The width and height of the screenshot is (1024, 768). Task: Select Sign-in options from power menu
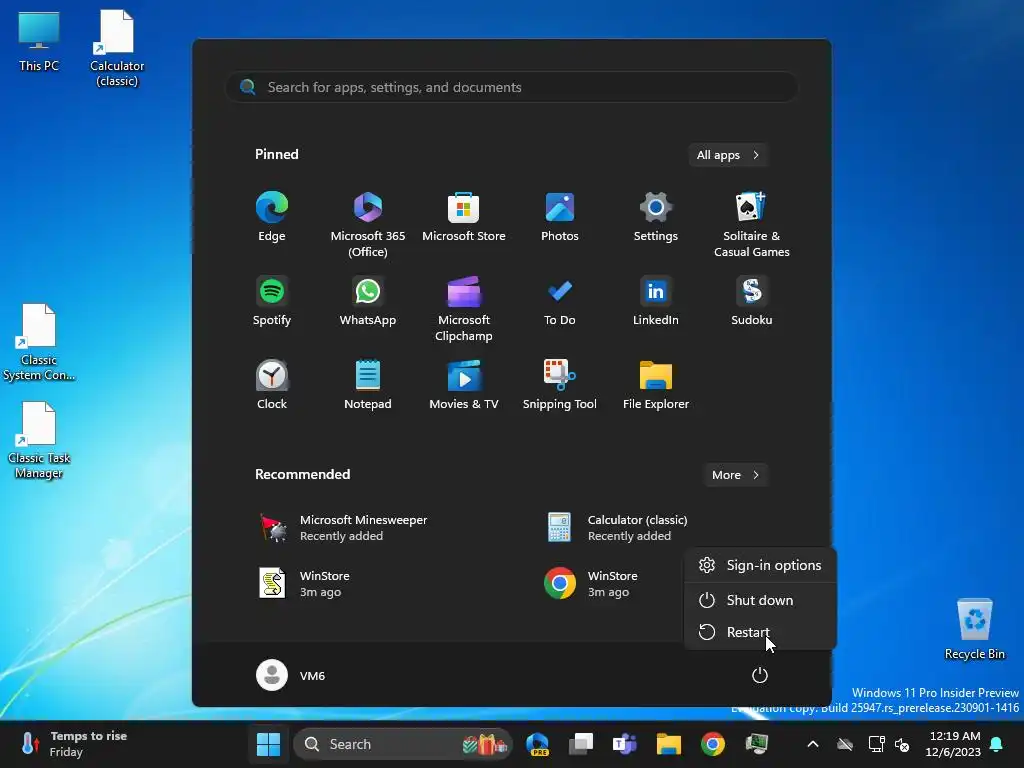pyautogui.click(x=760, y=565)
